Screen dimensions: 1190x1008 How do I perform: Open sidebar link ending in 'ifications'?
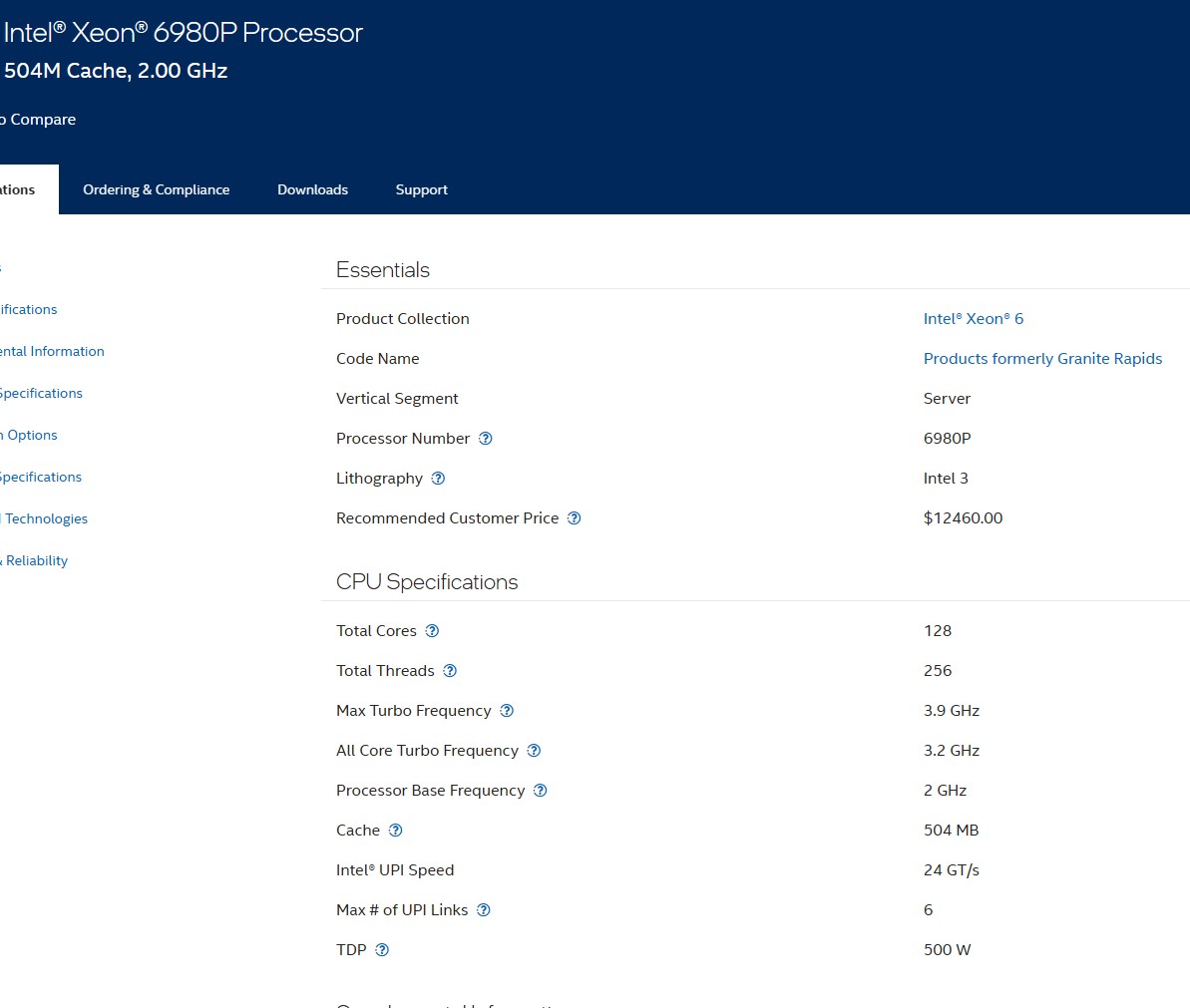pos(28,309)
